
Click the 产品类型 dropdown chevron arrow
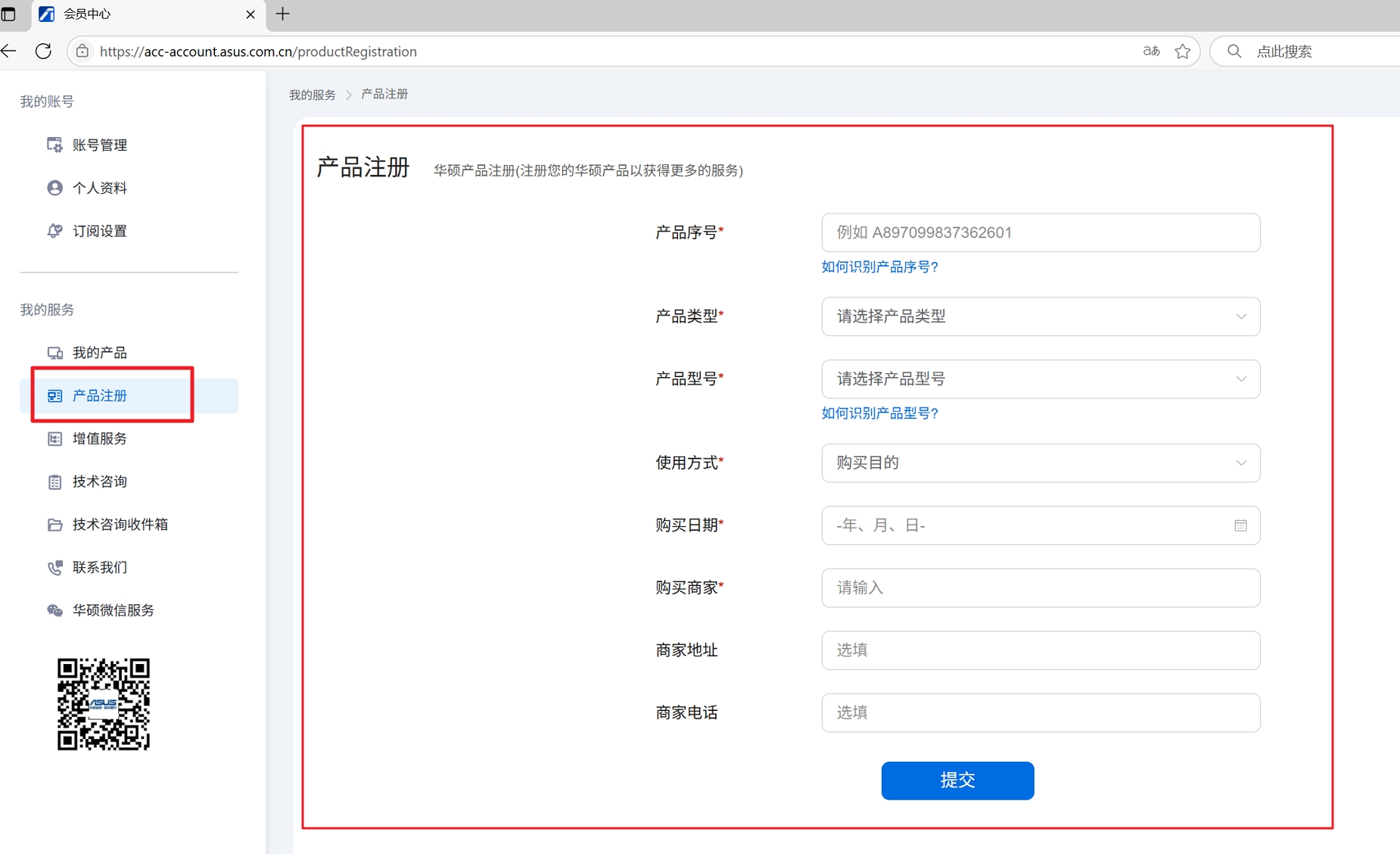click(1241, 316)
